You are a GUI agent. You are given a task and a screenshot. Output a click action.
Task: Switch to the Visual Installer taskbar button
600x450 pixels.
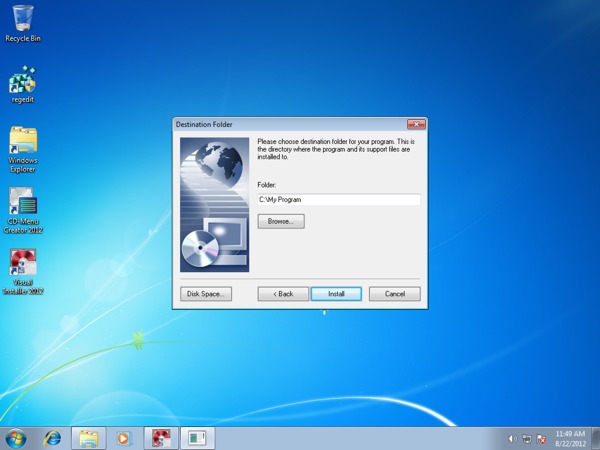(161, 439)
